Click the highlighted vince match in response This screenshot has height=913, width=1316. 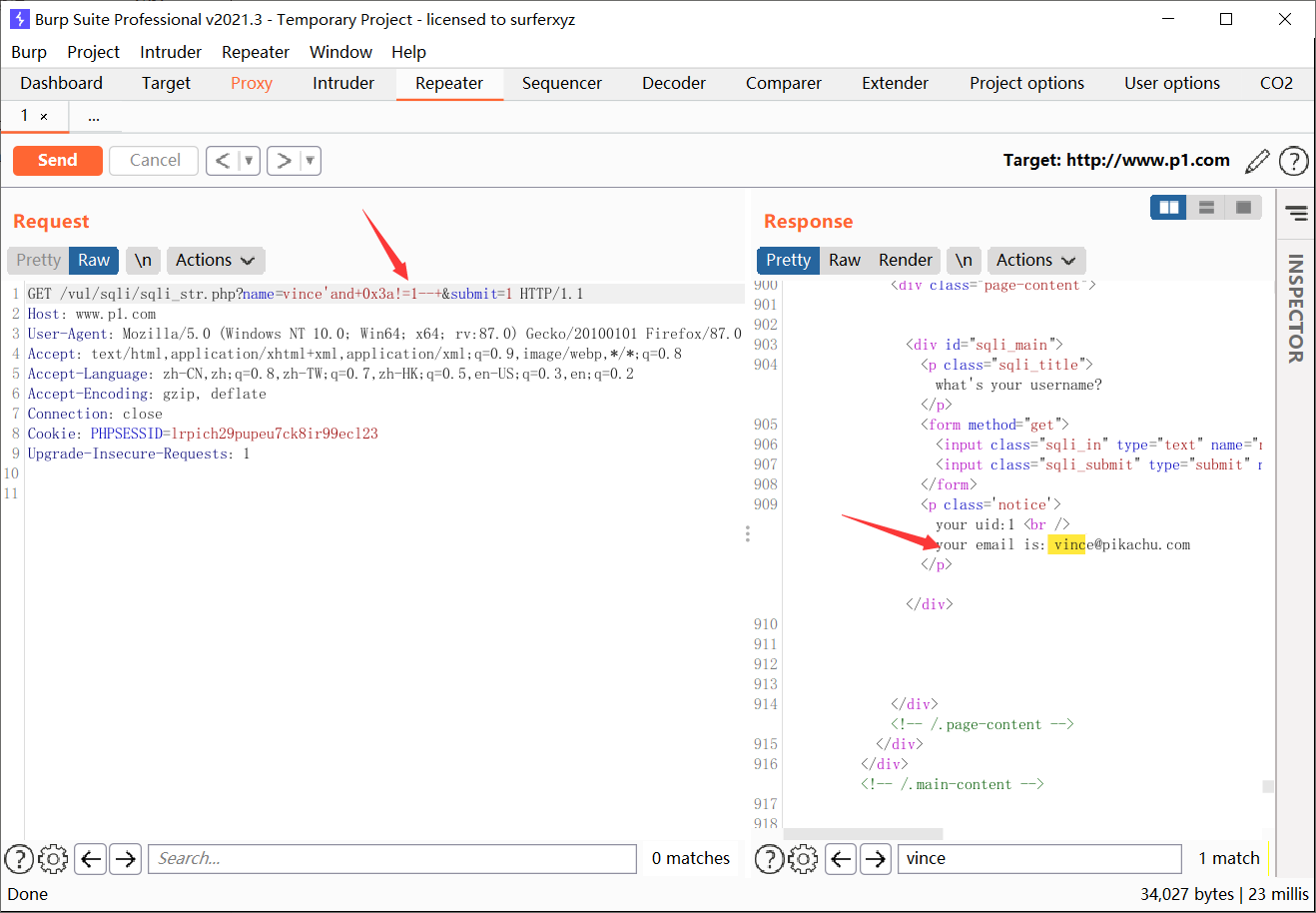tap(1066, 544)
